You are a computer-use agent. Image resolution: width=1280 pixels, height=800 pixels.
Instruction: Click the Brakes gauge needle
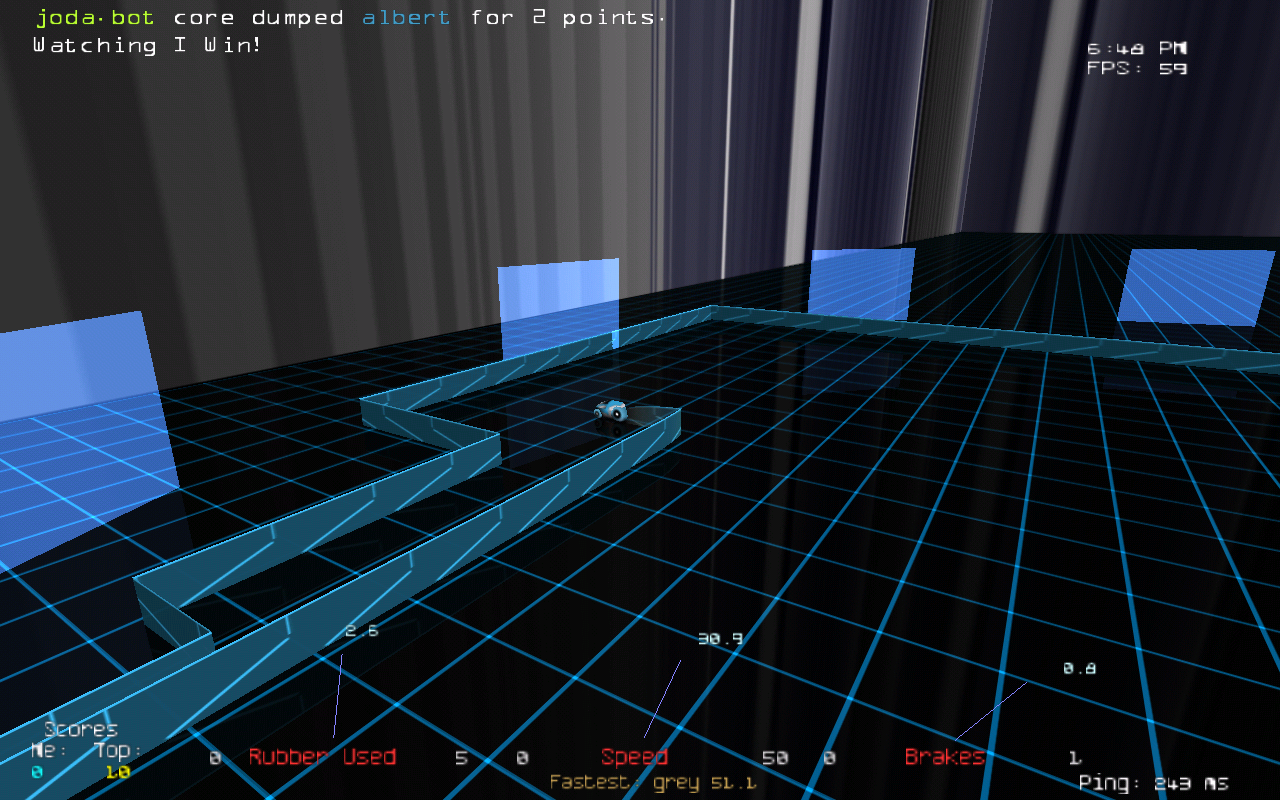(x=990, y=711)
